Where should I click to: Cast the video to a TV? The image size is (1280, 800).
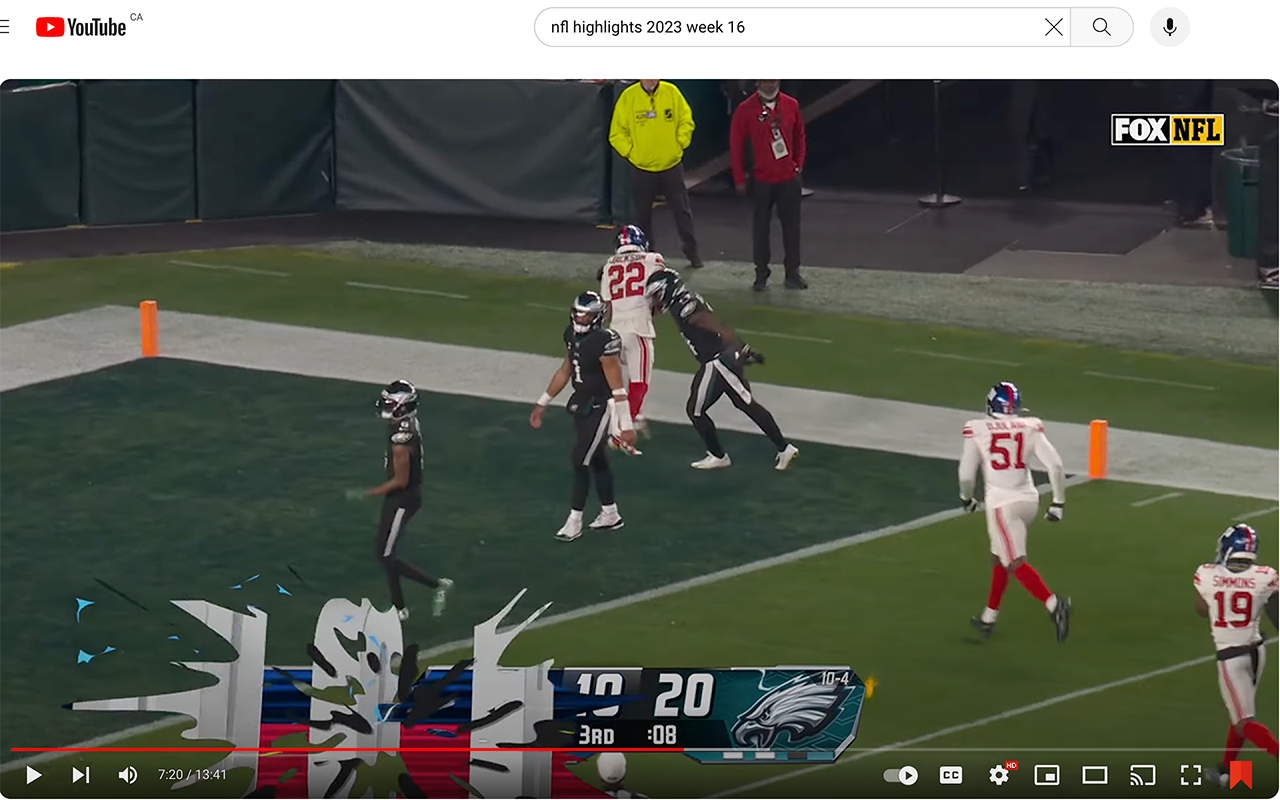1142,775
